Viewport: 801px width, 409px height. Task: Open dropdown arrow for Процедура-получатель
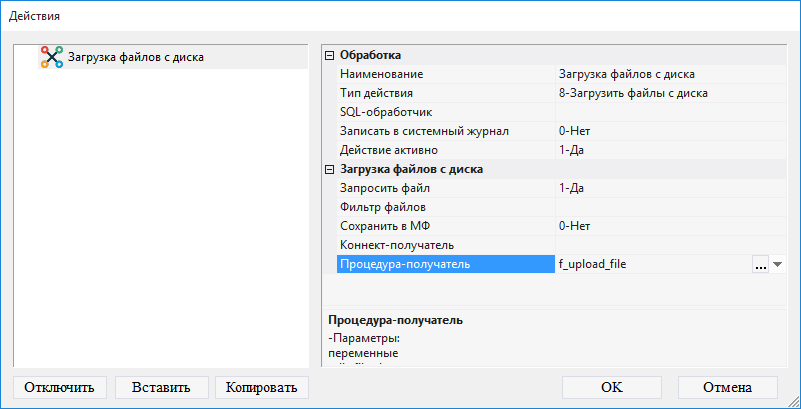pos(777,264)
